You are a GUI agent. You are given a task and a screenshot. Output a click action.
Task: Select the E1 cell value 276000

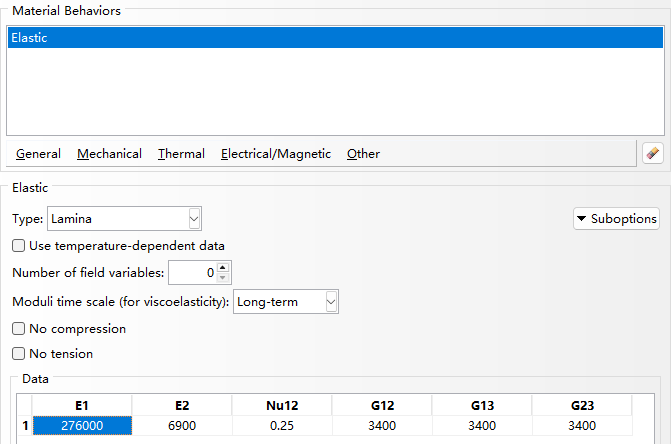[x=82, y=426]
